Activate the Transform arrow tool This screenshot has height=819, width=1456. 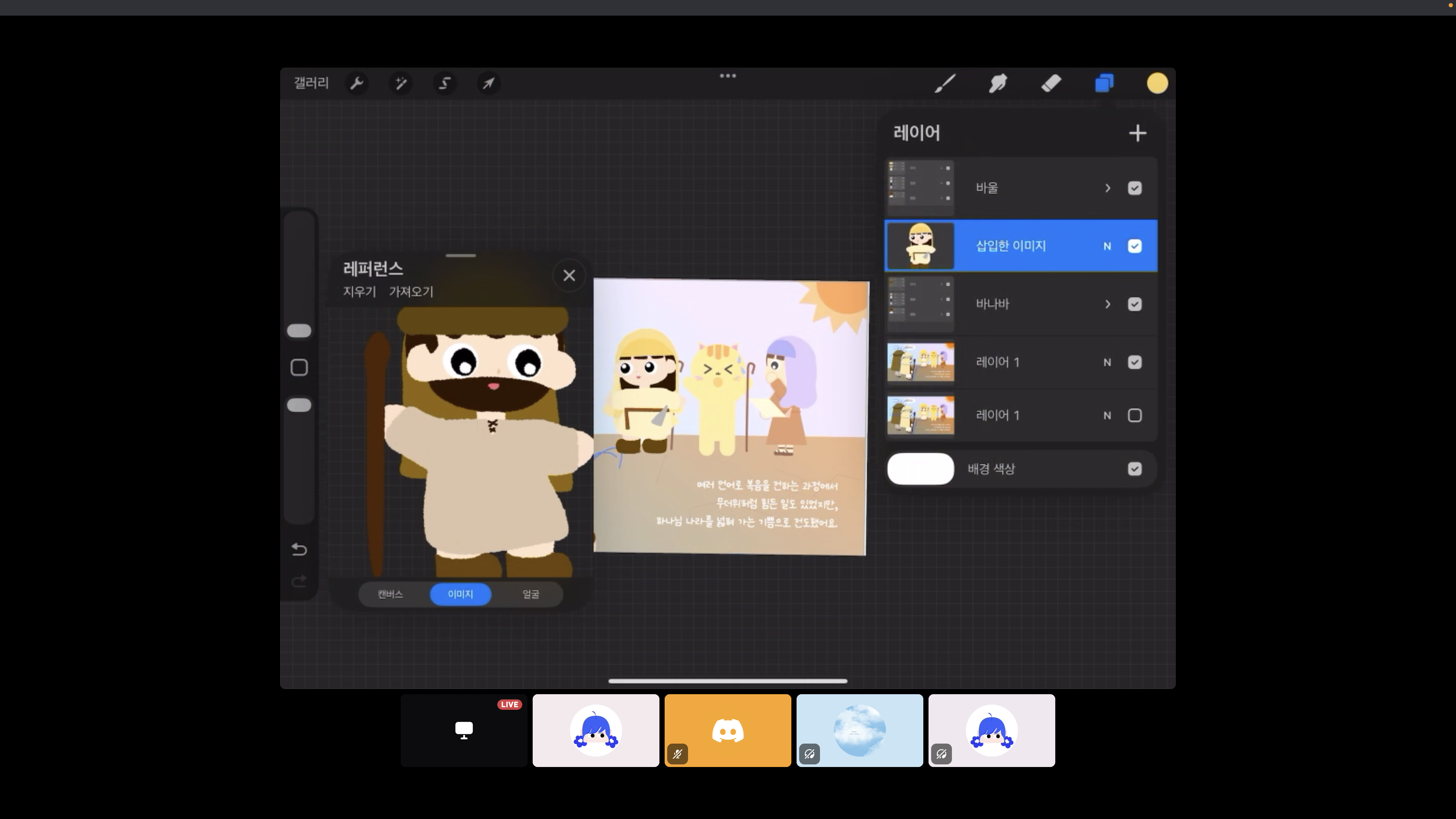click(x=488, y=84)
